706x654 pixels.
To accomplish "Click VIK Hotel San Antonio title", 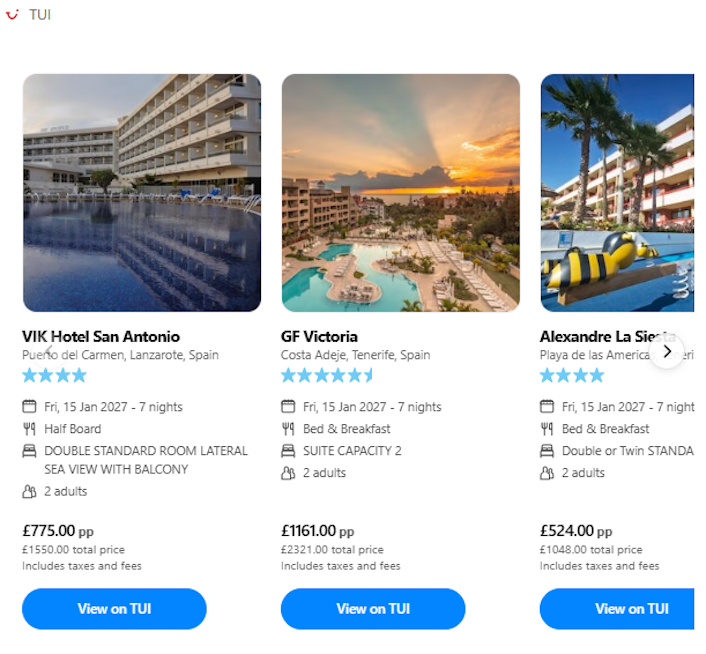I will click(101, 336).
